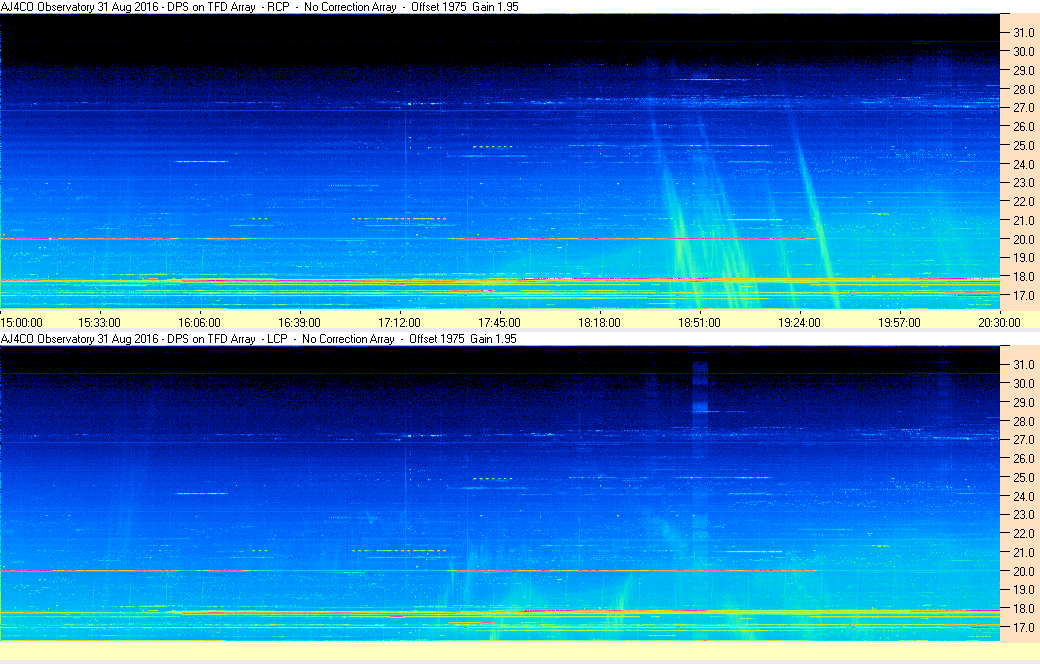Click the 28.0 frequency label in LCP panel
The width and height of the screenshot is (1040, 664).
pyautogui.click(x=1023, y=421)
